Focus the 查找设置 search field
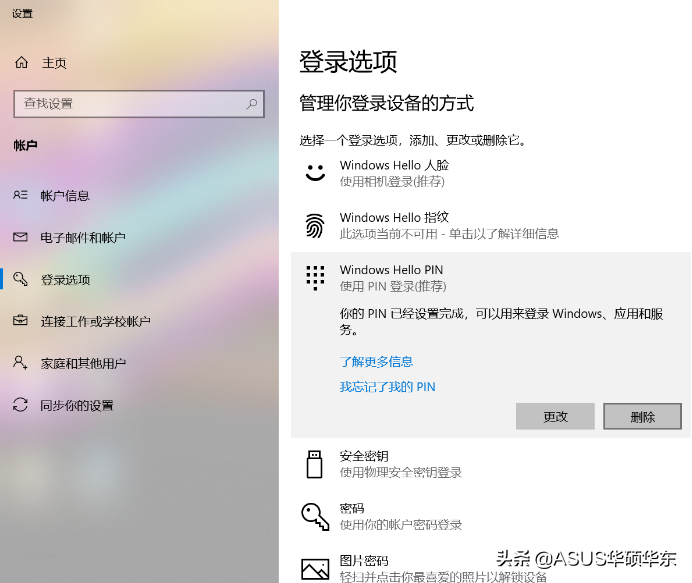This screenshot has width=692, height=583. point(139,104)
